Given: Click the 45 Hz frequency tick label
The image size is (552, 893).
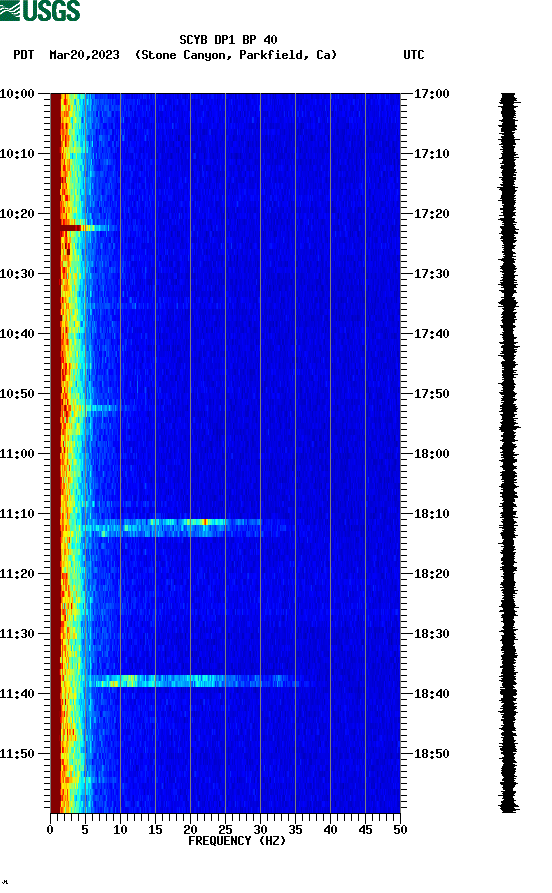Looking at the screenshot, I should [x=365, y=830].
